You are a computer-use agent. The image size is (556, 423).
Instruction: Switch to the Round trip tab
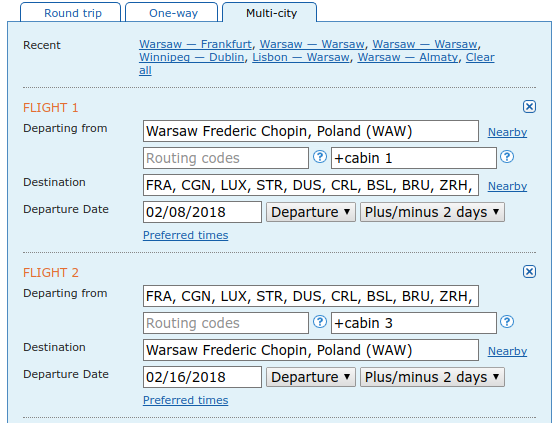click(x=71, y=13)
